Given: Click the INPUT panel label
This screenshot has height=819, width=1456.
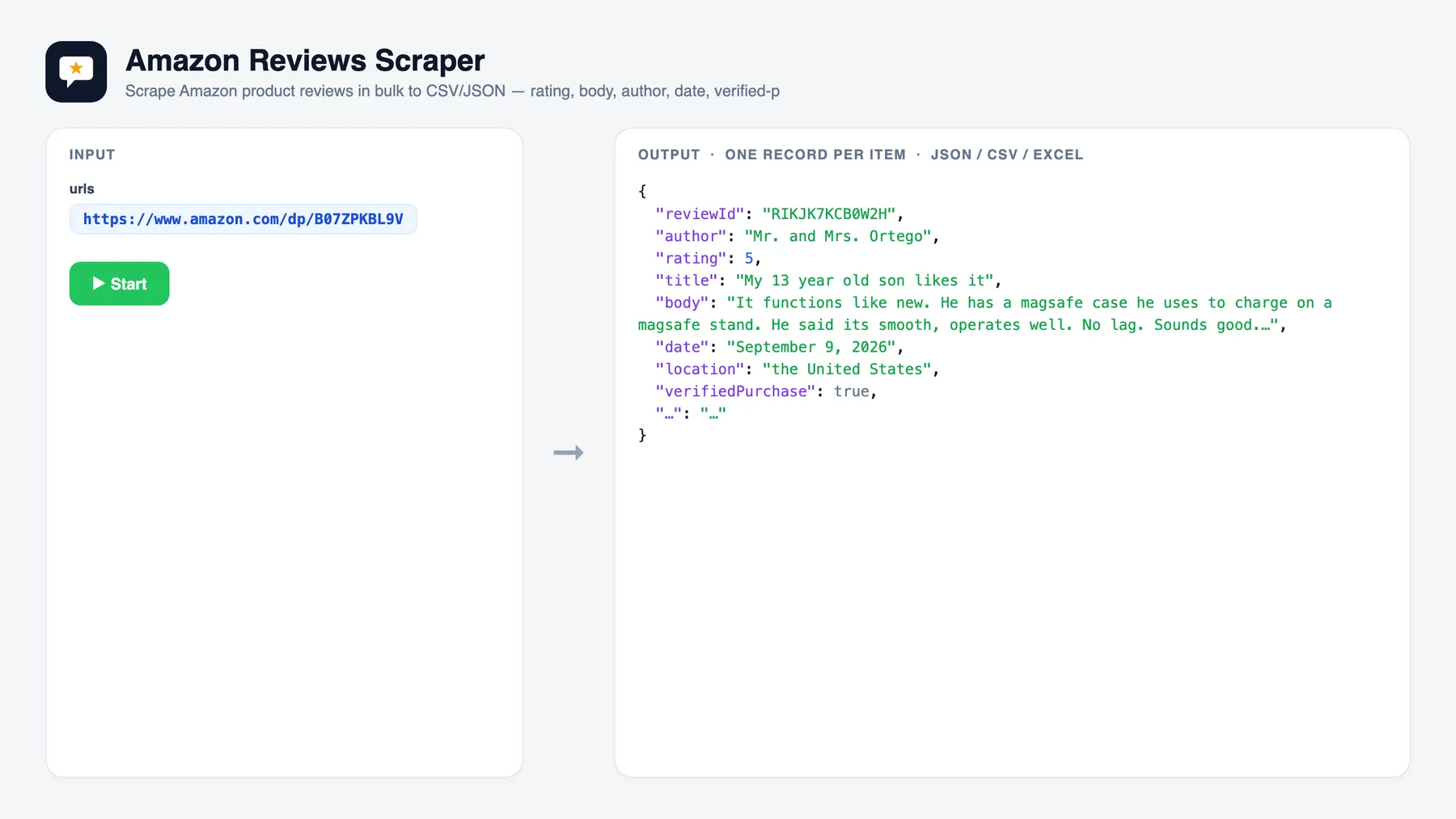Looking at the screenshot, I should (92, 154).
